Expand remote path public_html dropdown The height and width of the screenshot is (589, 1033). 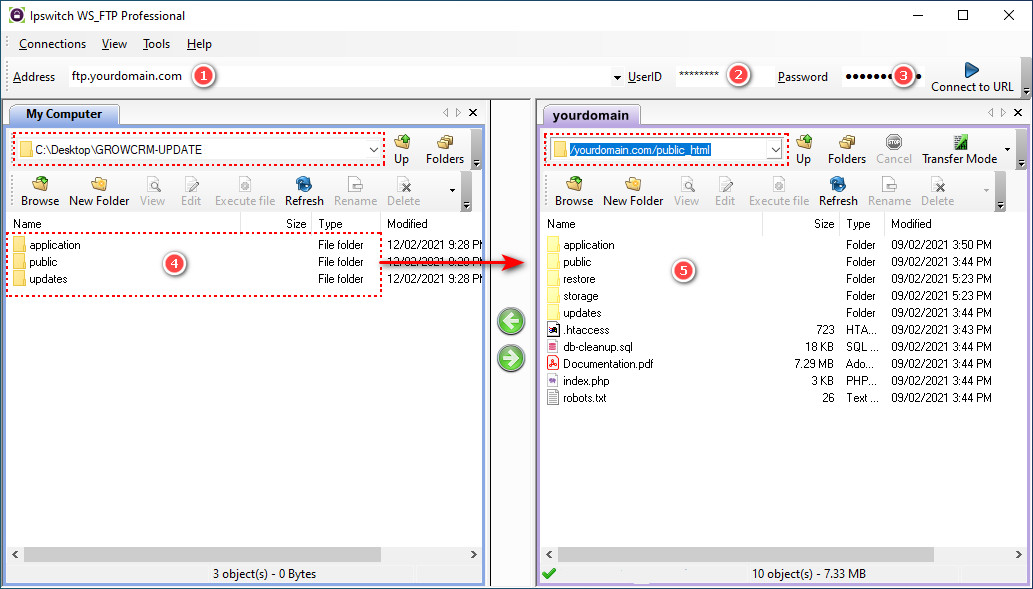(x=775, y=150)
